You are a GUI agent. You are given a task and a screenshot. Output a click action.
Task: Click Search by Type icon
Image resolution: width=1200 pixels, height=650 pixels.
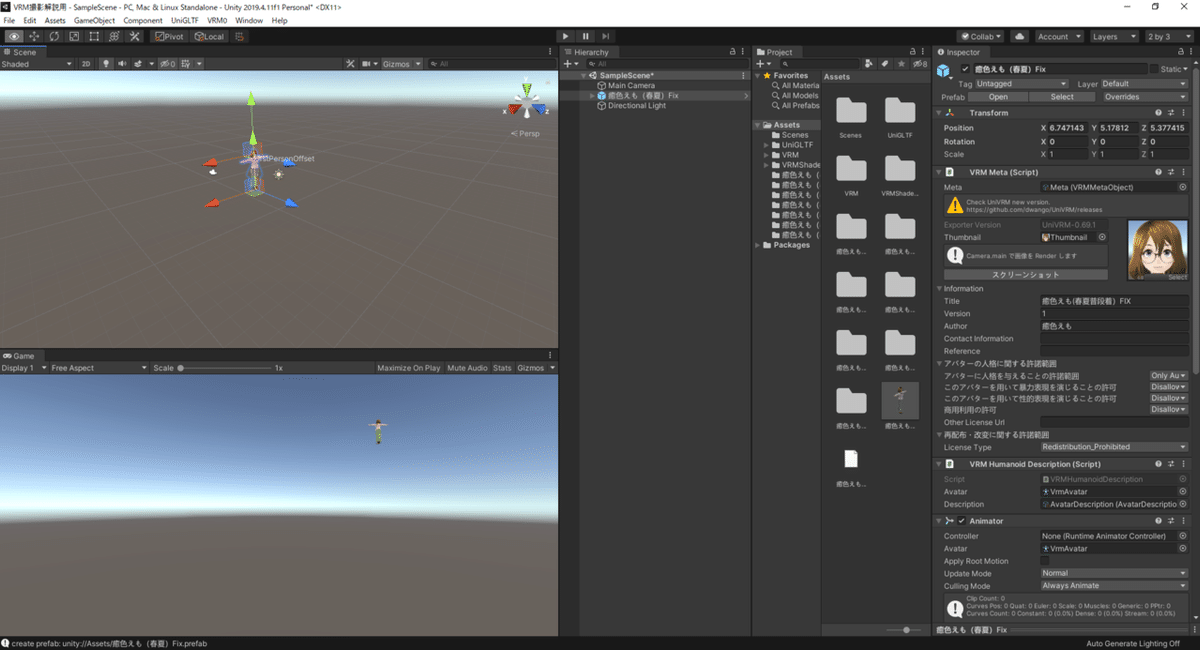tap(869, 64)
